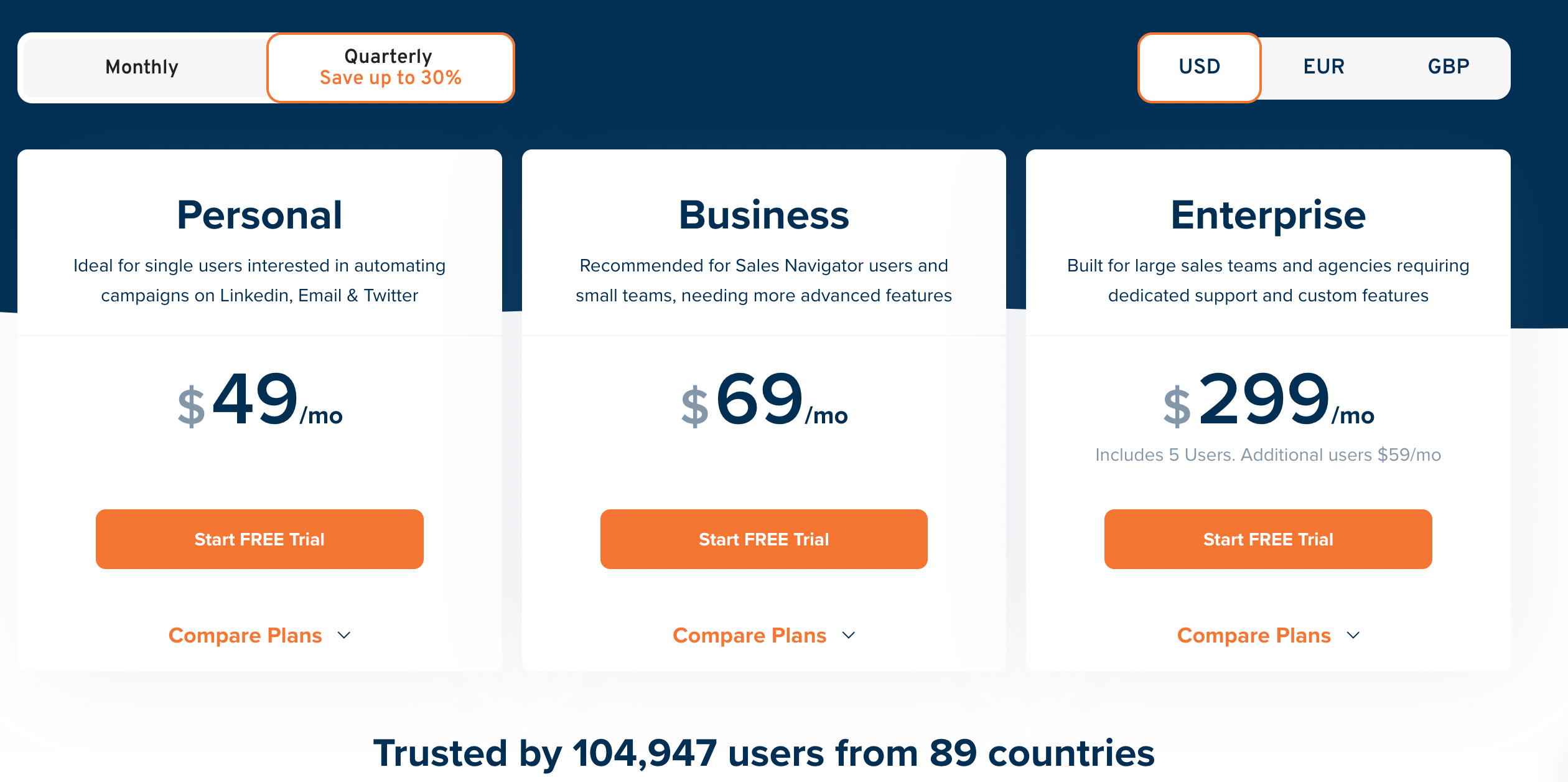Start FREE Trial for Personal plan

point(259,539)
